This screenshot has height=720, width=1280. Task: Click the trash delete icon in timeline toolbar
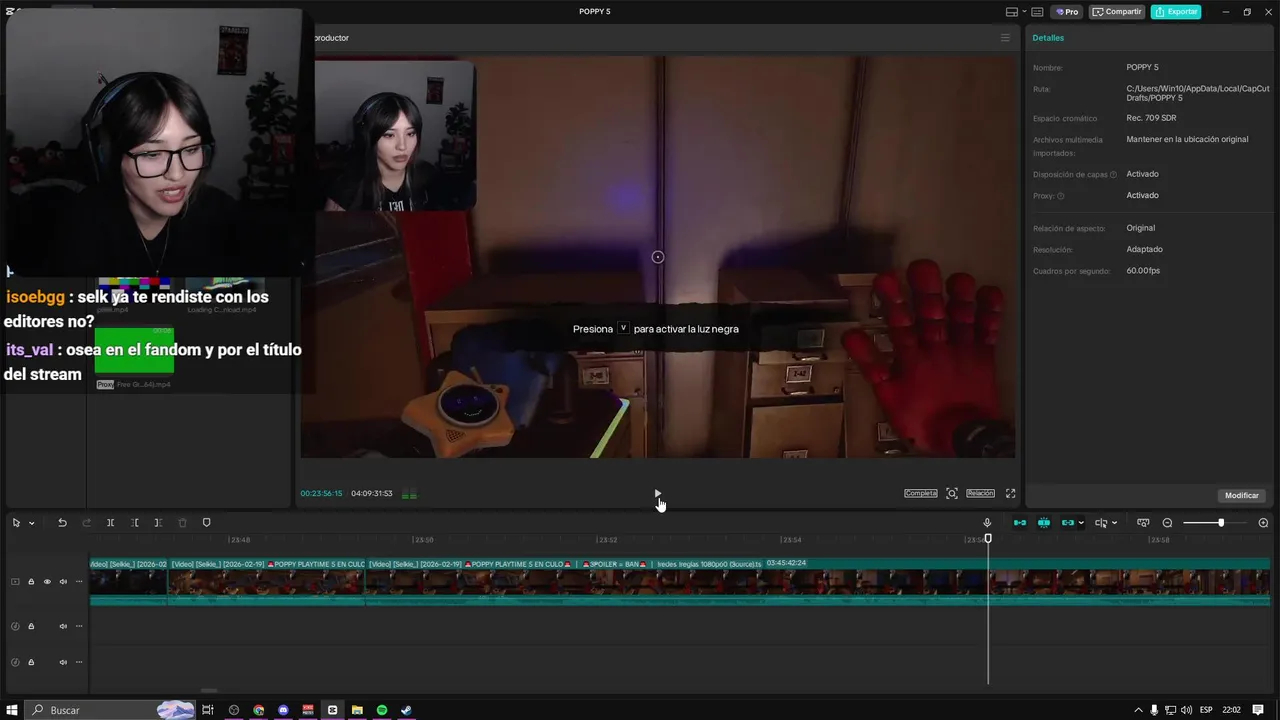[182, 523]
